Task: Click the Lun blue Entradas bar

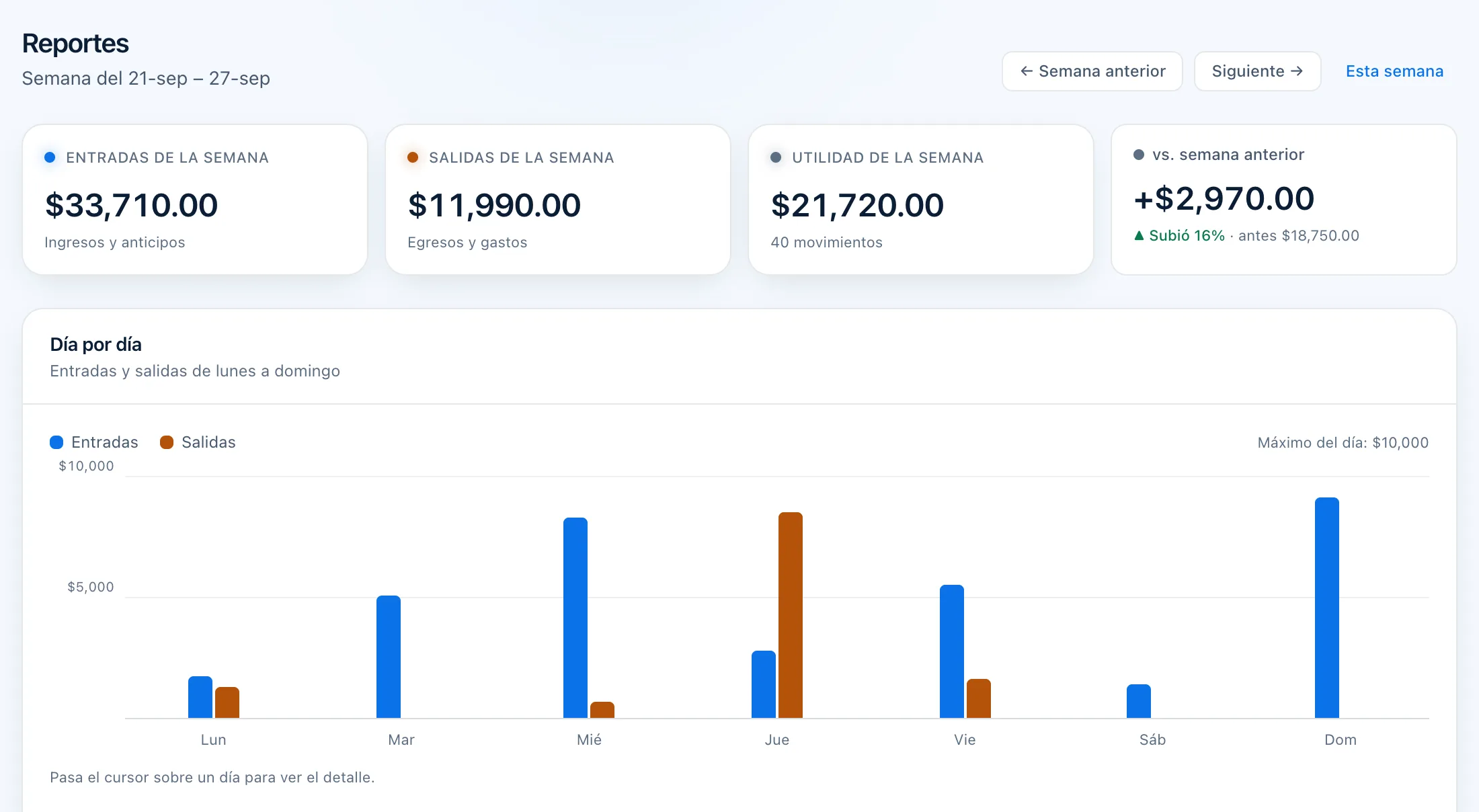Action: pos(200,697)
